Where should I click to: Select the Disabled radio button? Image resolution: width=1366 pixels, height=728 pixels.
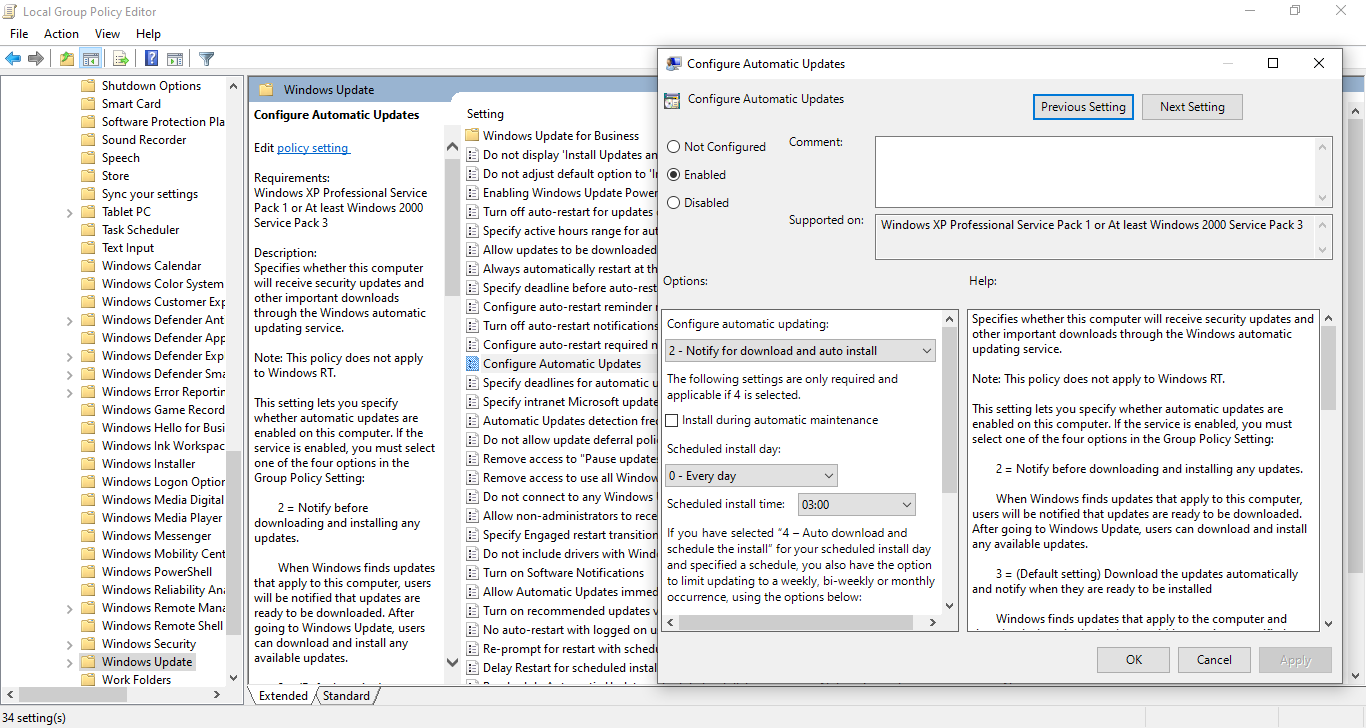click(673, 203)
